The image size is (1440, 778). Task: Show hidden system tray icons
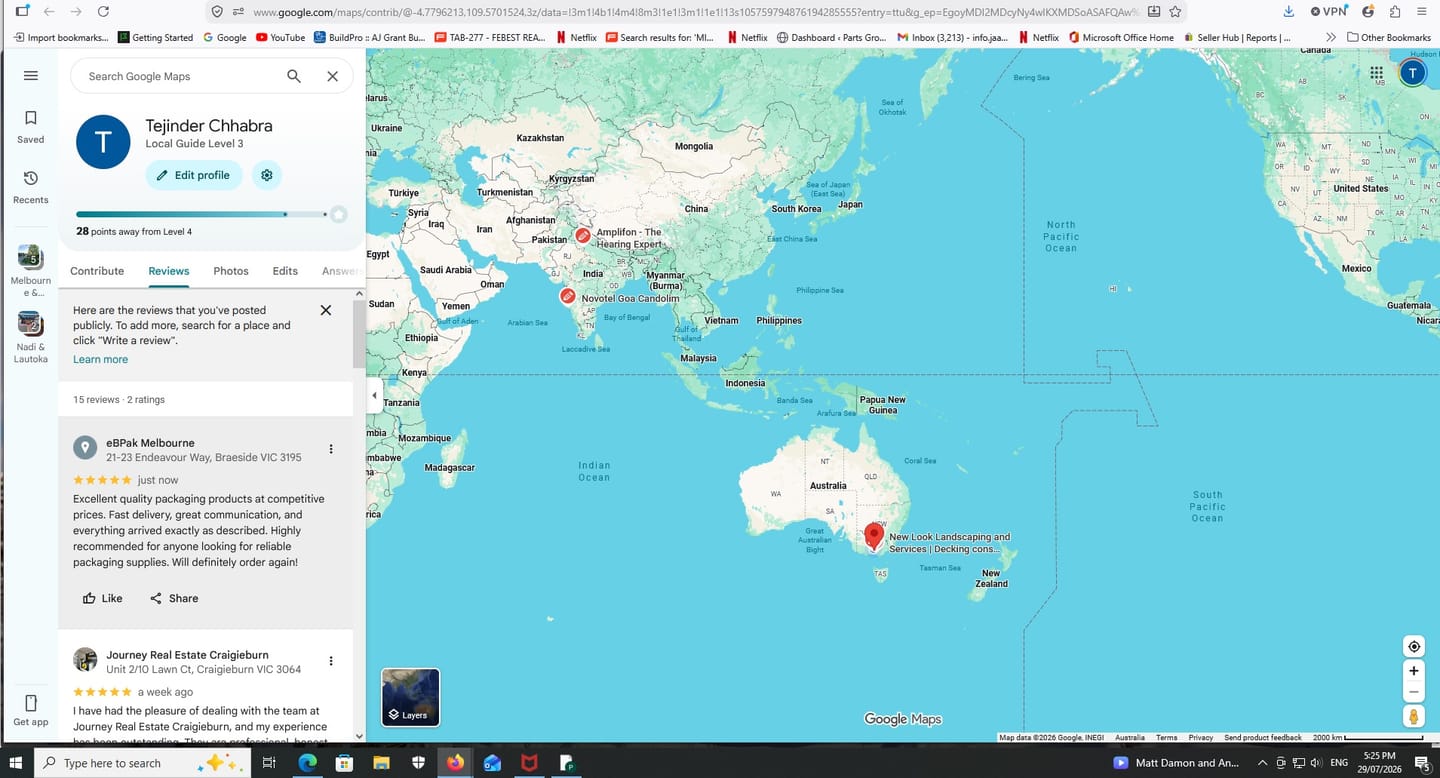pos(1263,763)
